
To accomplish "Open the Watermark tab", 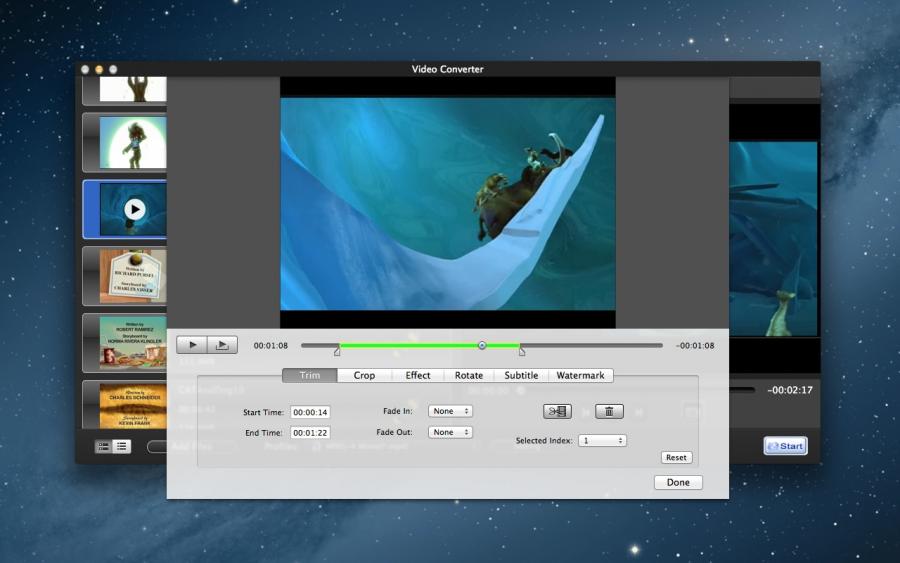I will pos(580,375).
